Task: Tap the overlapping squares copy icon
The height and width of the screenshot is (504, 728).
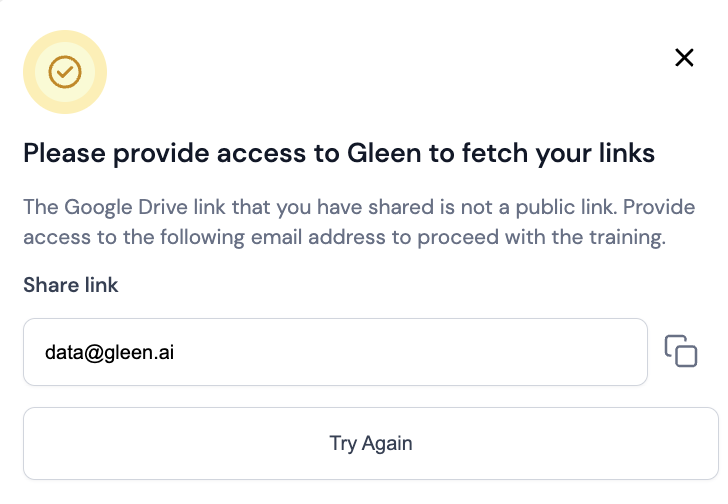Action: click(x=681, y=351)
